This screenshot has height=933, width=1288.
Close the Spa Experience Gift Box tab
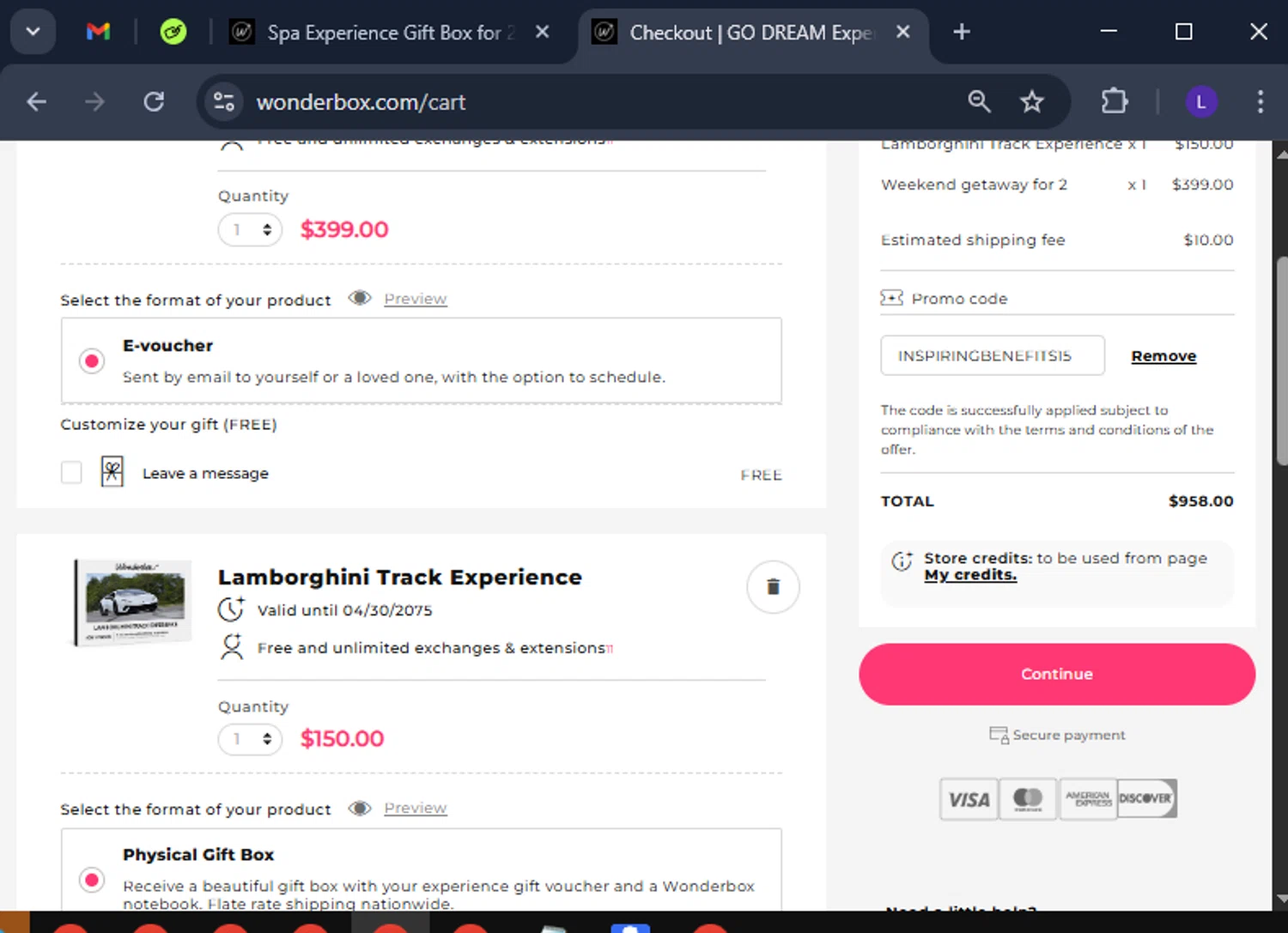(542, 32)
